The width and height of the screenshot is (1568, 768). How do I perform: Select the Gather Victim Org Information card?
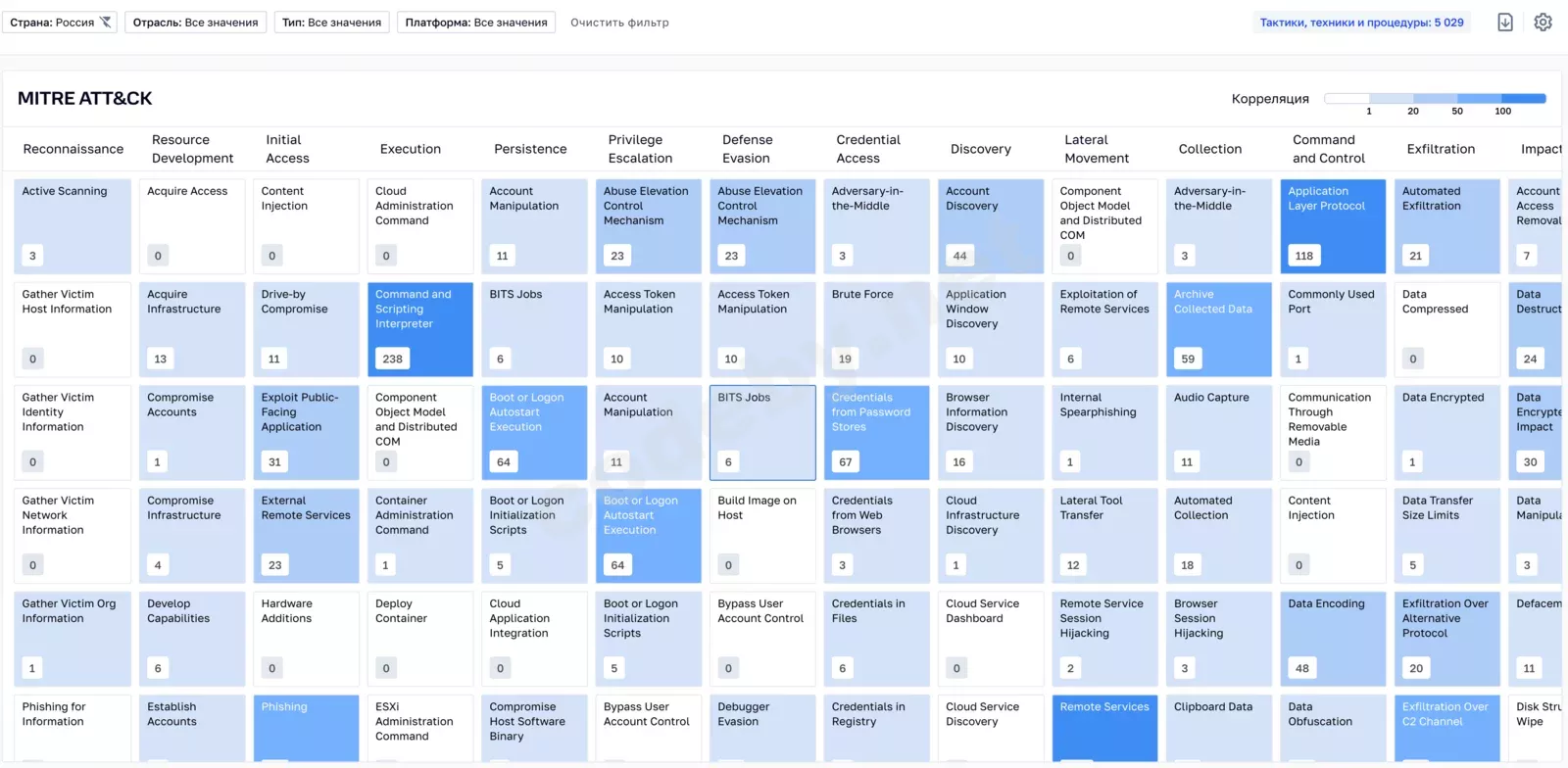tap(73, 639)
